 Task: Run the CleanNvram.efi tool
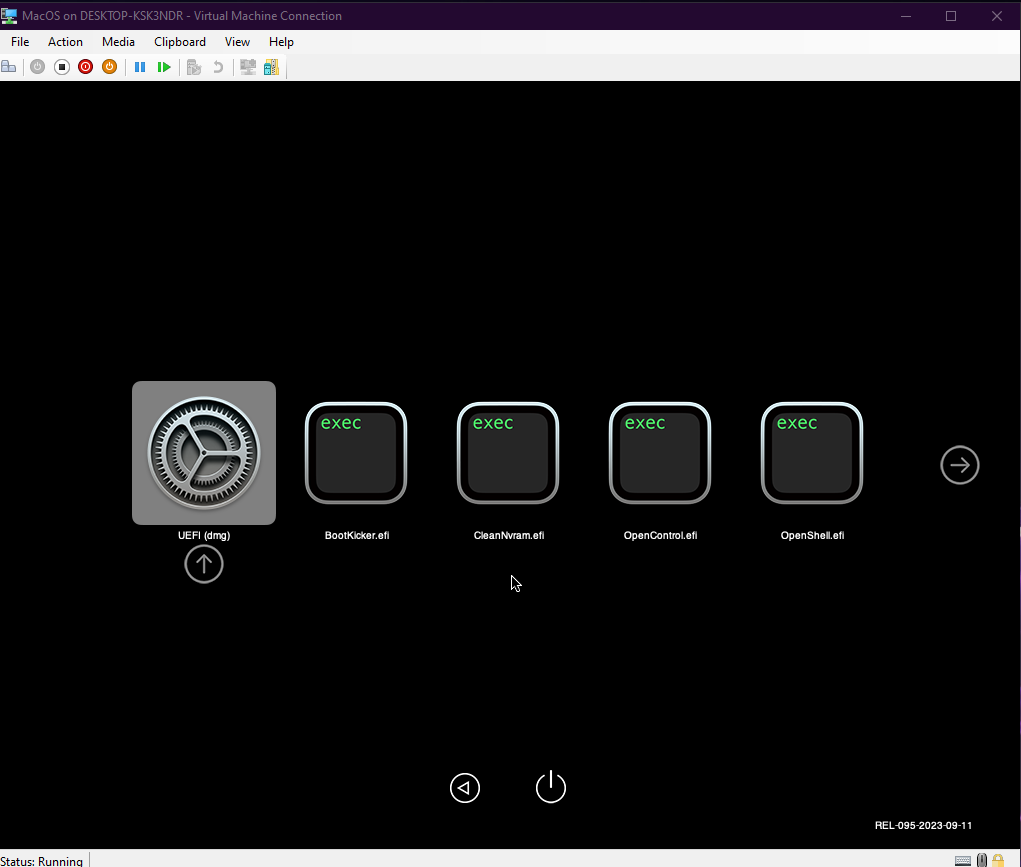[x=508, y=453]
